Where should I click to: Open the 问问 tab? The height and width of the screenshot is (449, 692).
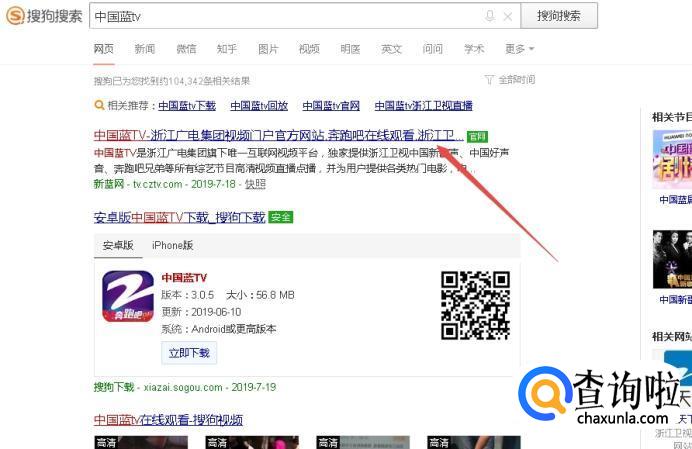[432, 49]
